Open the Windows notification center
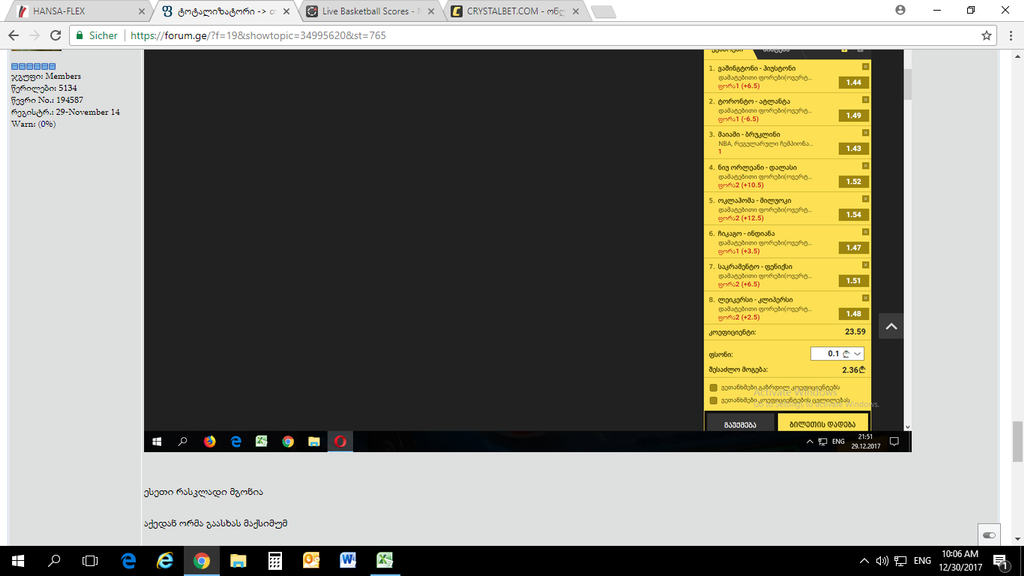 coord(1001,561)
